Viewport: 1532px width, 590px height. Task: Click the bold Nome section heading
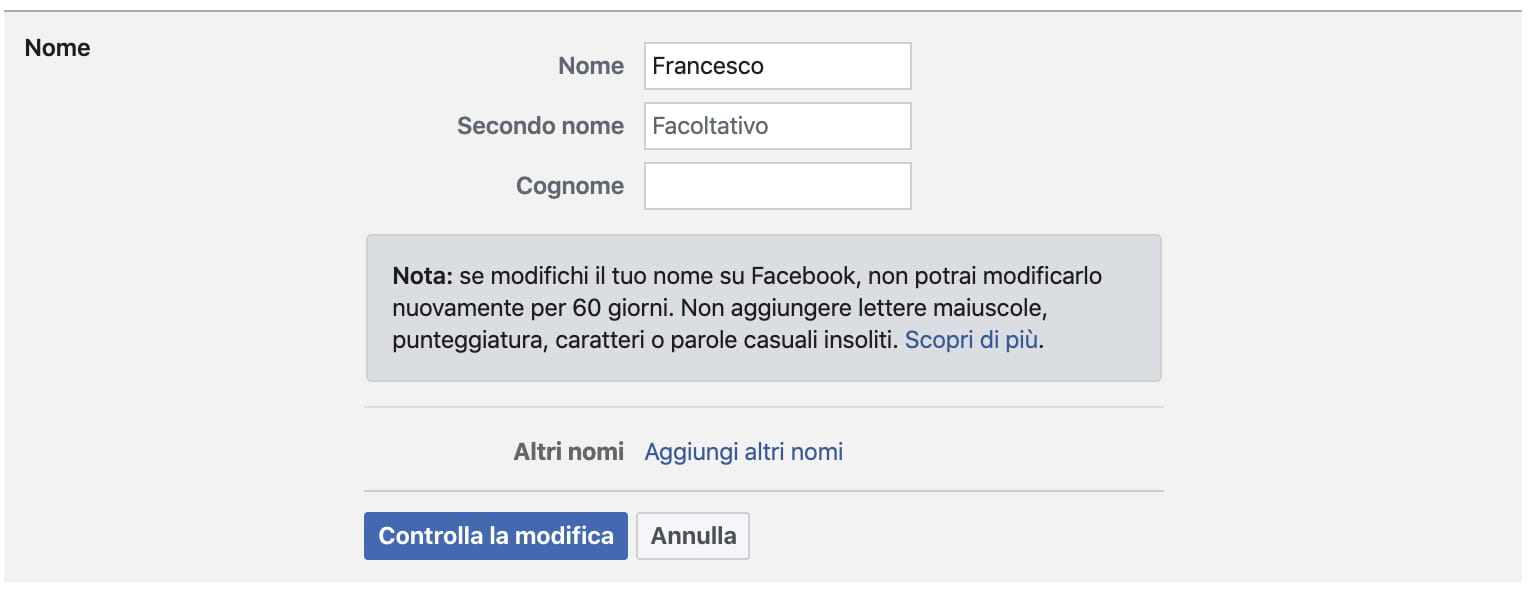(57, 48)
